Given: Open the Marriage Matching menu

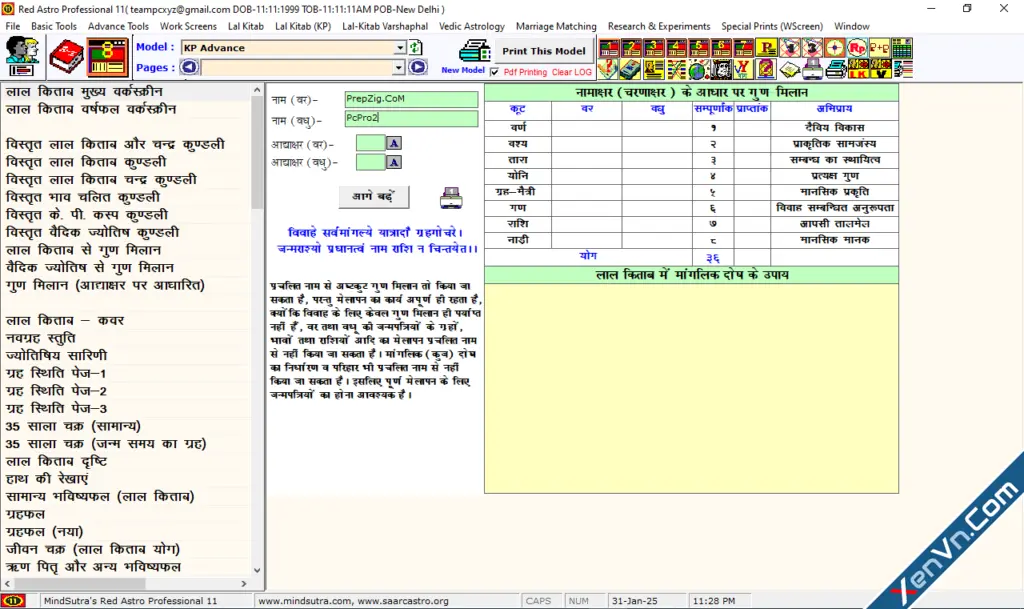Looking at the screenshot, I should click(x=556, y=26).
